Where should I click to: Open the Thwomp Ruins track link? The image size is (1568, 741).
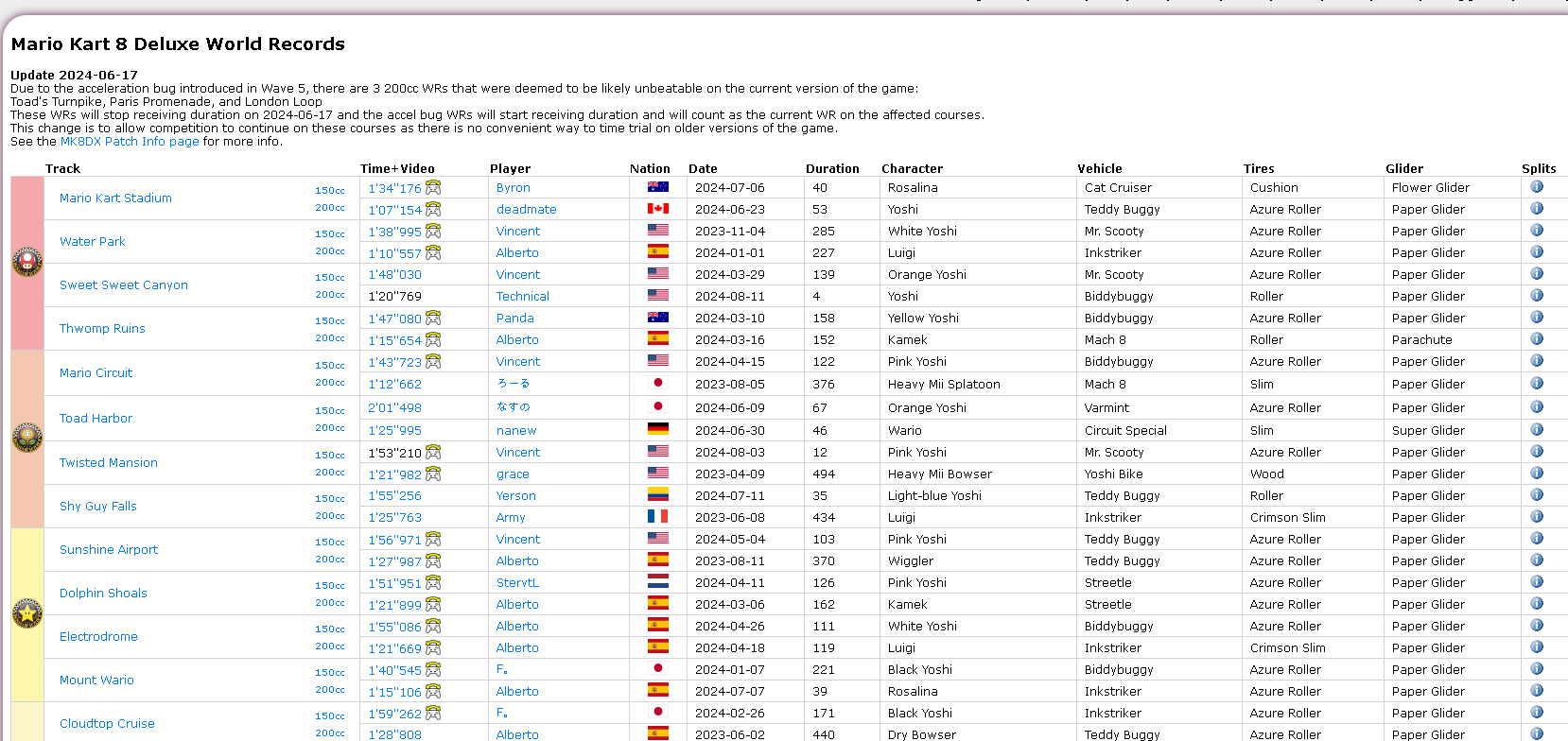(x=102, y=328)
